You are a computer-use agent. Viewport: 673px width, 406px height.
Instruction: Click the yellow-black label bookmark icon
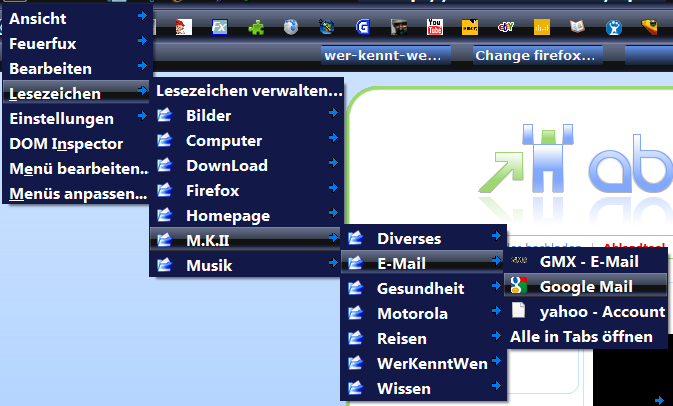tap(470, 27)
